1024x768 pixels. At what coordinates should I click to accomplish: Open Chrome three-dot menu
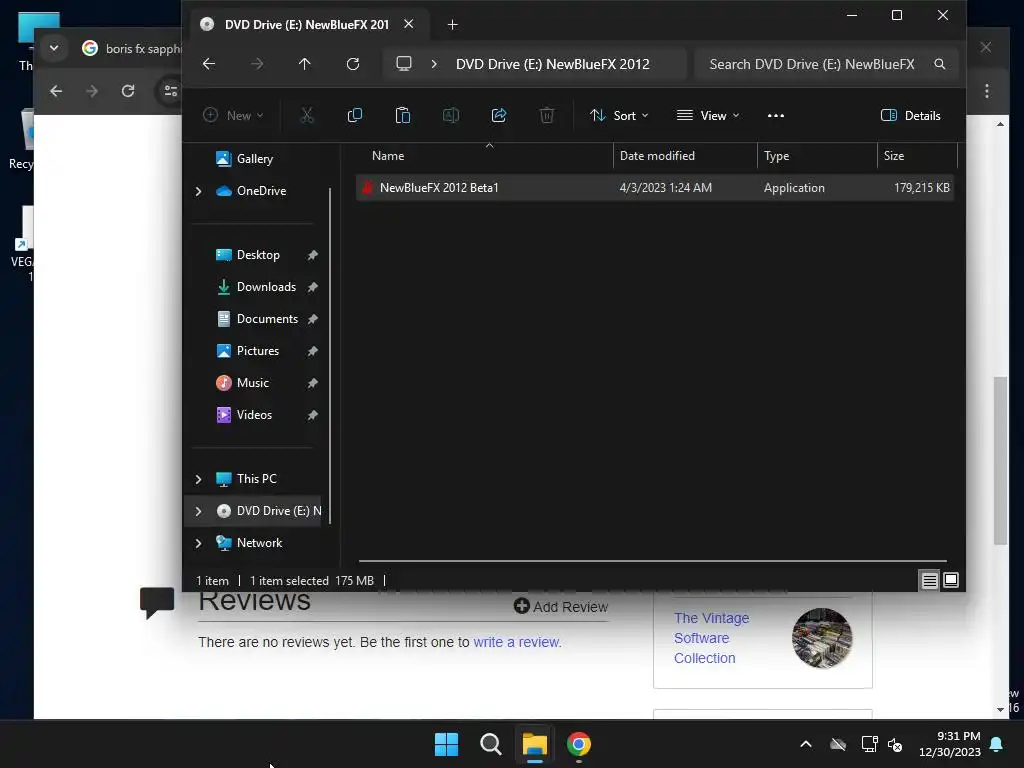tap(987, 91)
